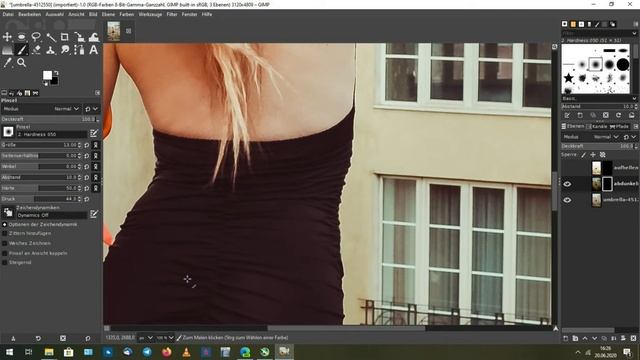The width and height of the screenshot is (640, 360).
Task: Save tool preset at panel bottom
Action: [x=13, y=338]
